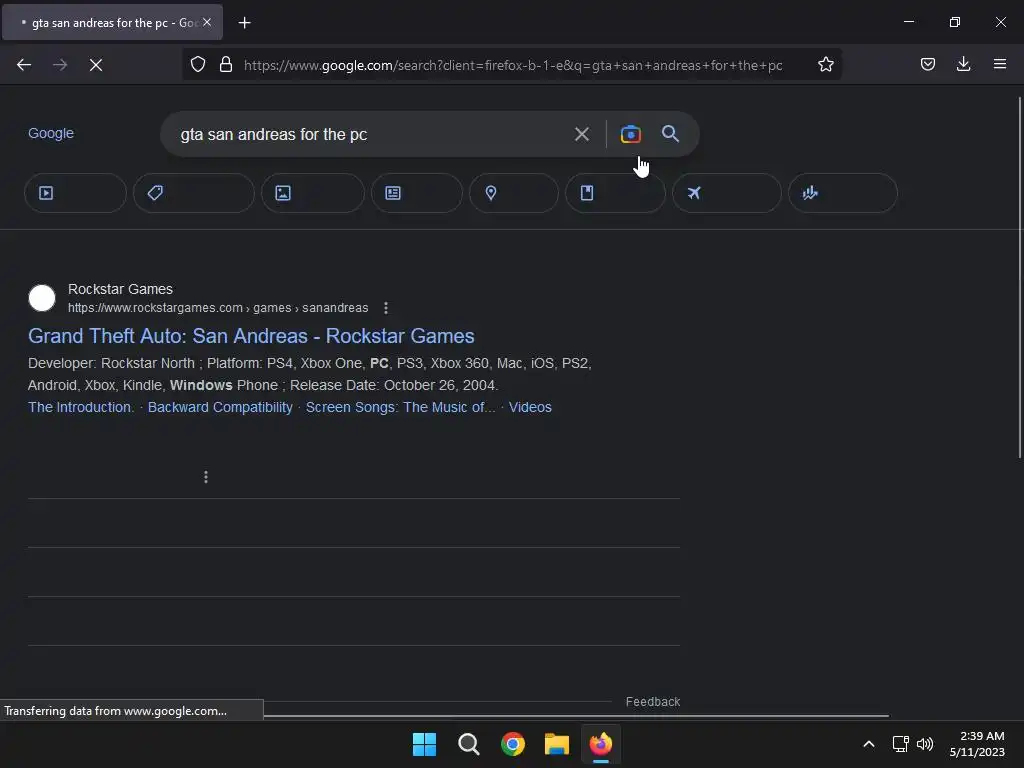Click Rockstar Games site name text
1024x768 pixels.
point(120,289)
